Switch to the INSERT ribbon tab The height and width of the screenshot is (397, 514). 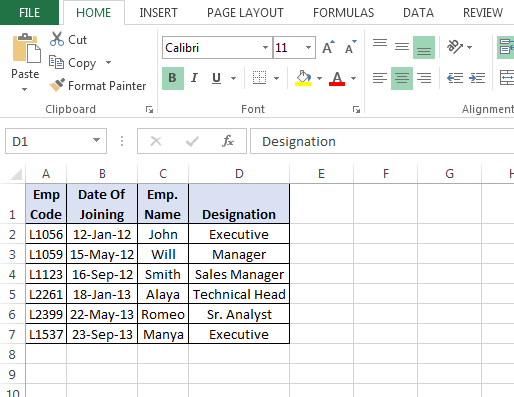tap(158, 13)
